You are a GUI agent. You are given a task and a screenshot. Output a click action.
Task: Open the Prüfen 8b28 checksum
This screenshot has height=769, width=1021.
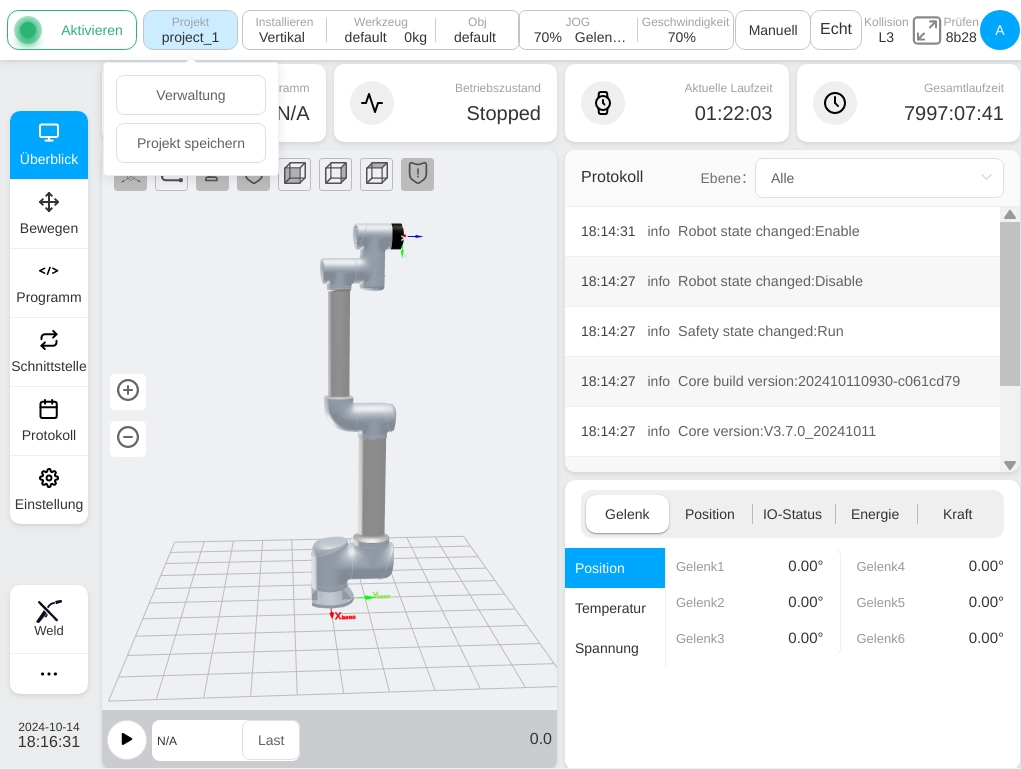point(960,30)
